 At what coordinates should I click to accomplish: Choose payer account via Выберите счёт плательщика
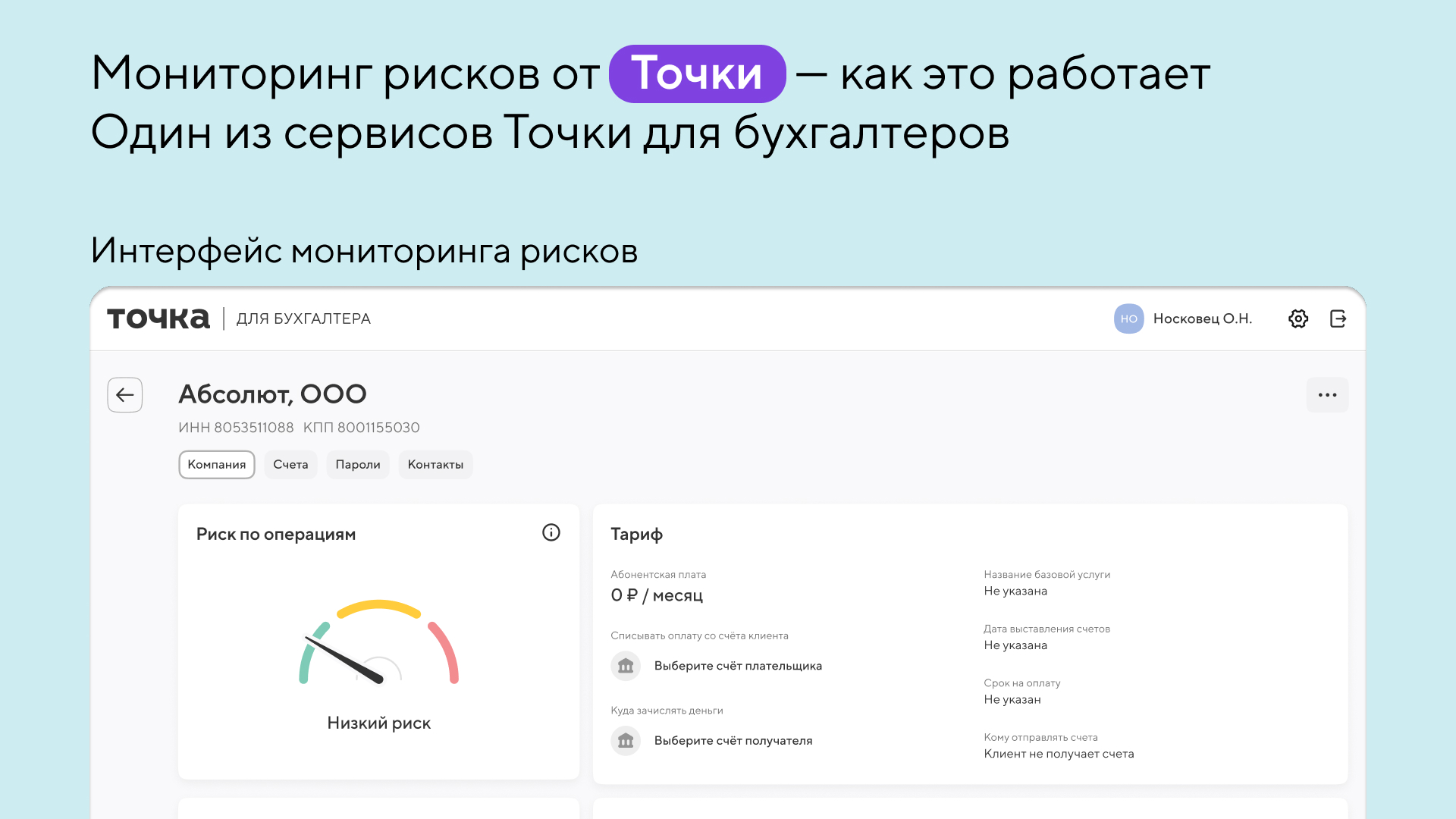(x=738, y=666)
